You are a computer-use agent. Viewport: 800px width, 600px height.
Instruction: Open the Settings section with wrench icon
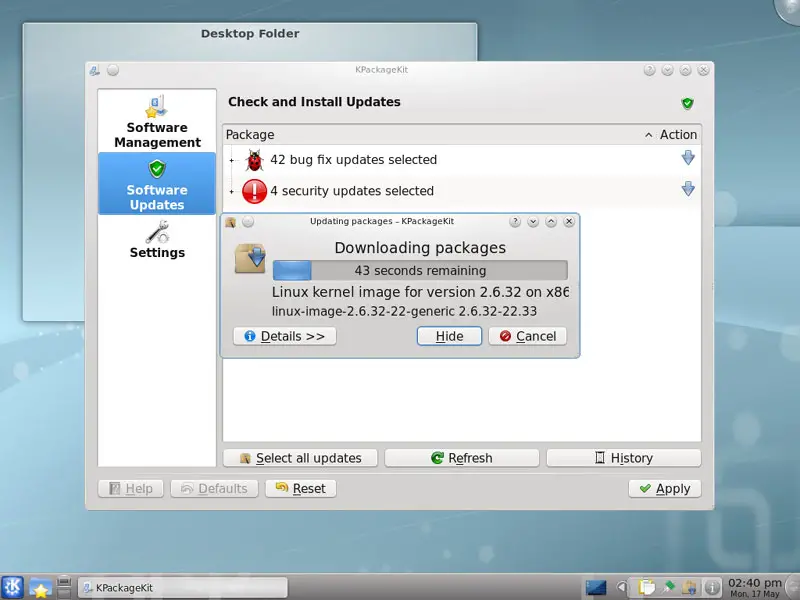pos(157,240)
